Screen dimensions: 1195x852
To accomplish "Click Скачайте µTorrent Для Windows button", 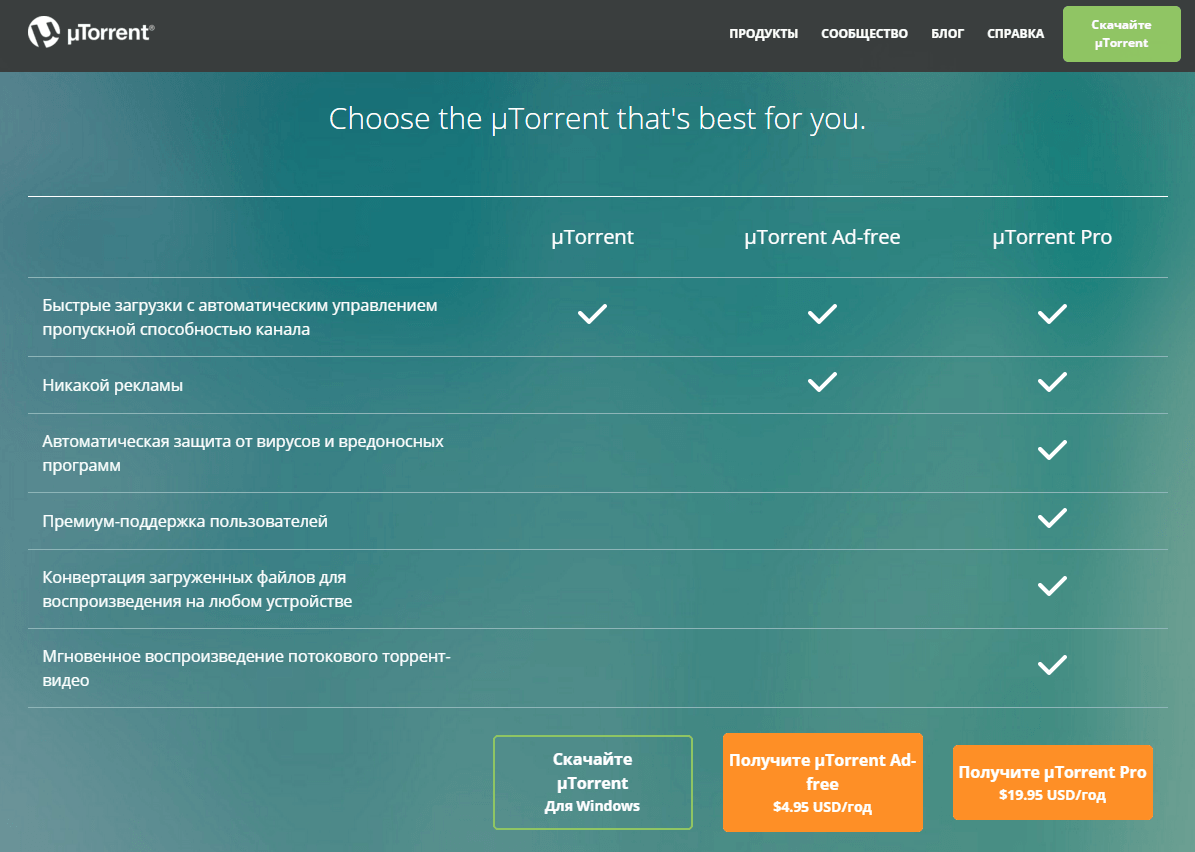I will point(592,782).
